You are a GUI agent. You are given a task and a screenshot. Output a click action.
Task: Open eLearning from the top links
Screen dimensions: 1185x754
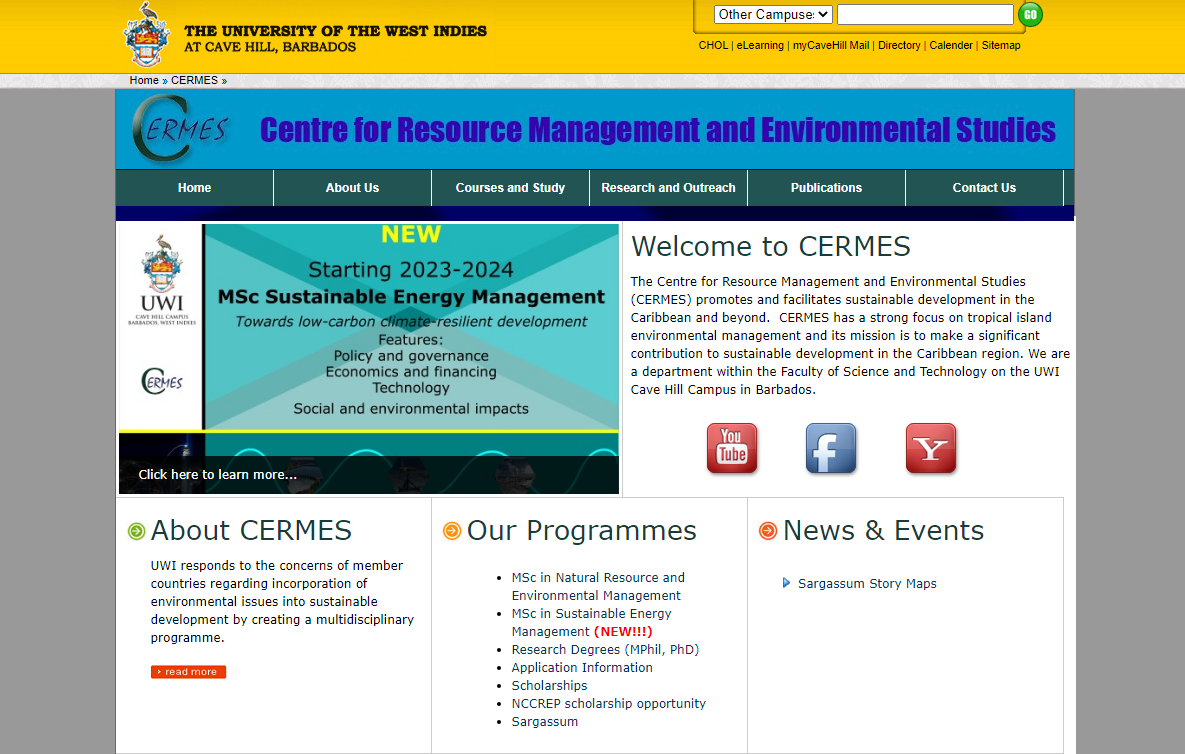pyautogui.click(x=760, y=45)
